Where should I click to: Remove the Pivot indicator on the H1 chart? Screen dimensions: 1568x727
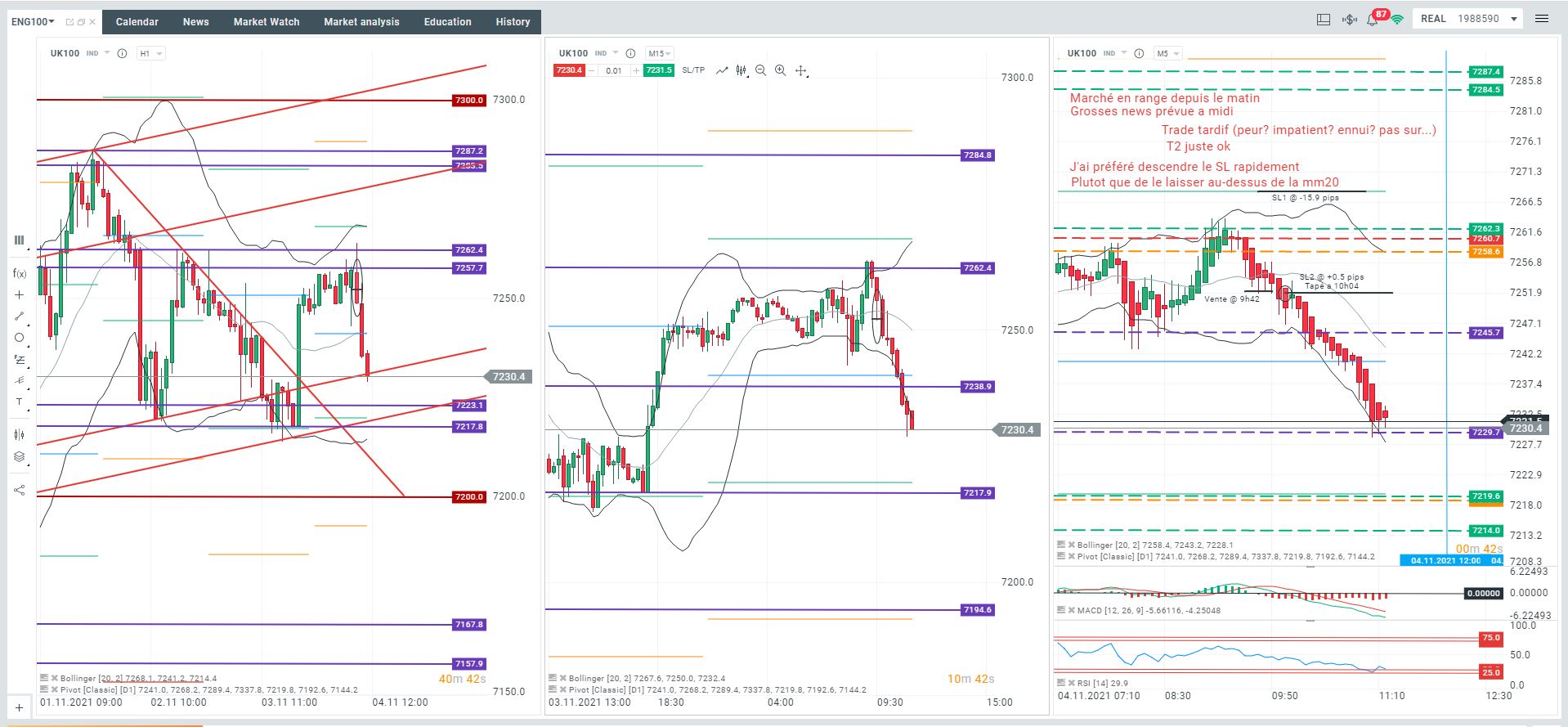54,690
